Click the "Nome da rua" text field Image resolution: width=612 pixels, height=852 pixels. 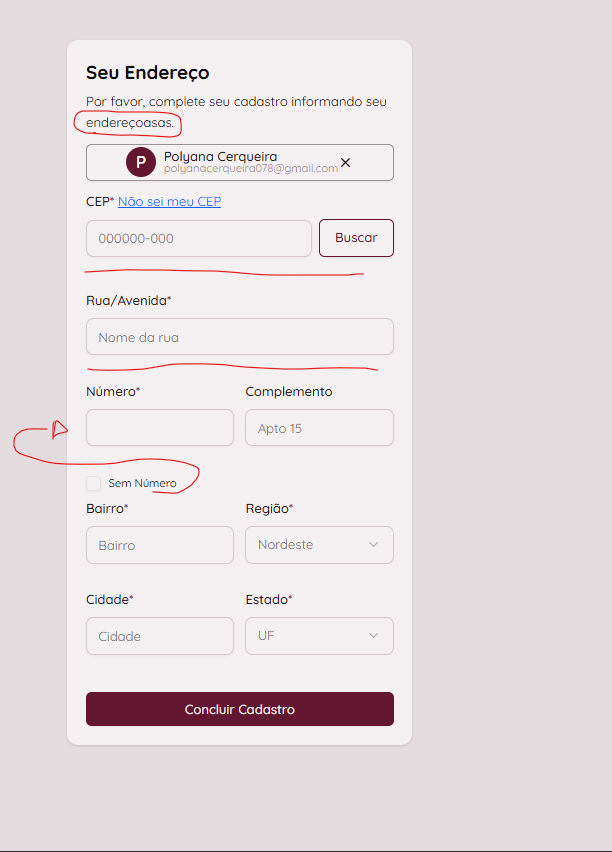(x=239, y=337)
